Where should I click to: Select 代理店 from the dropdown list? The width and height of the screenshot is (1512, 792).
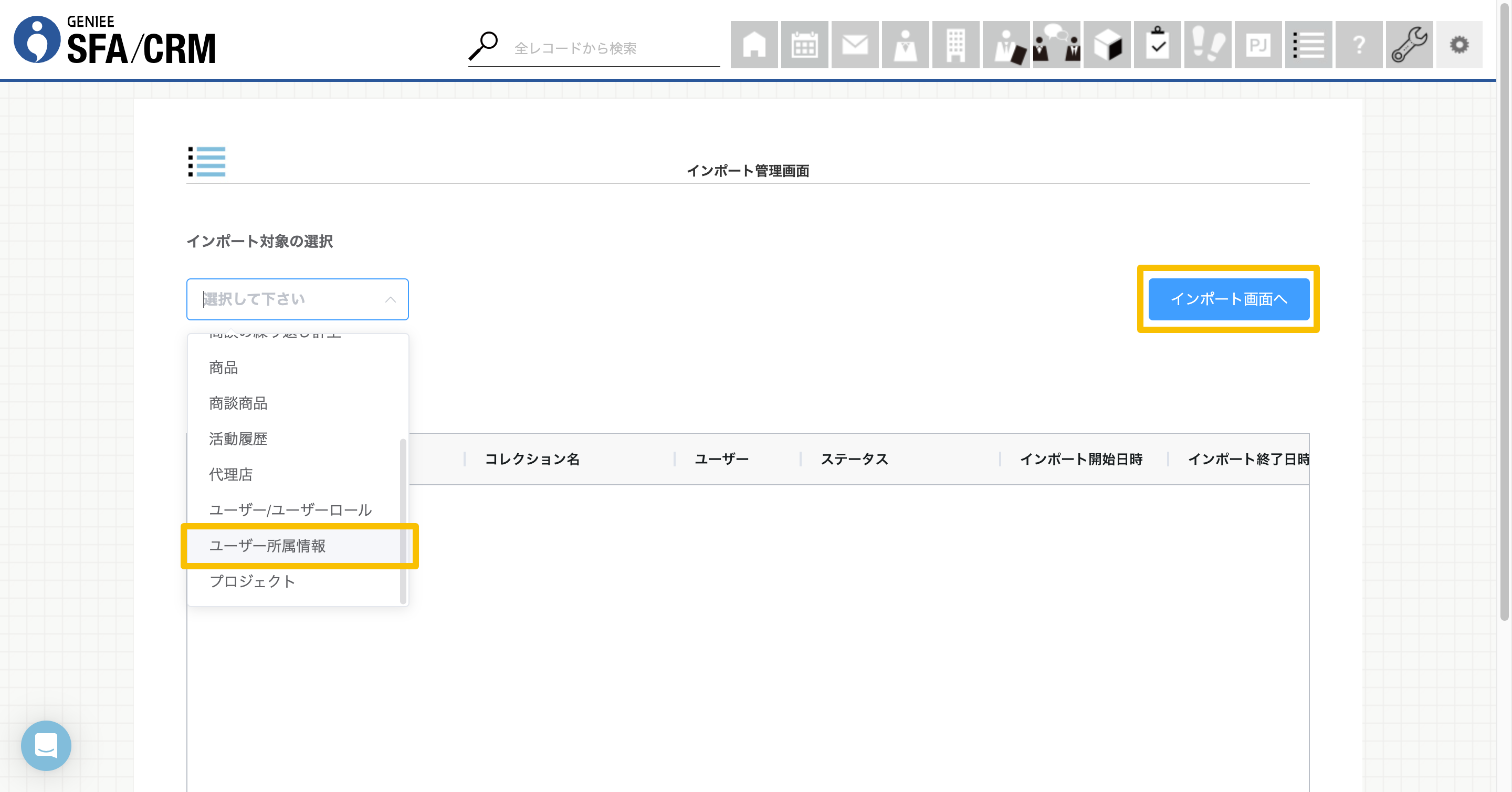tap(298, 474)
